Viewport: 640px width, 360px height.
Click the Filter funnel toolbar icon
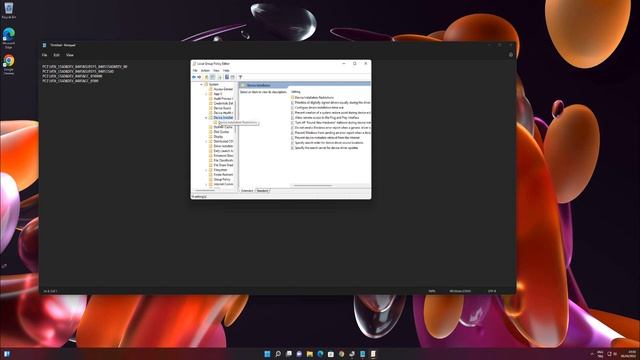point(240,77)
